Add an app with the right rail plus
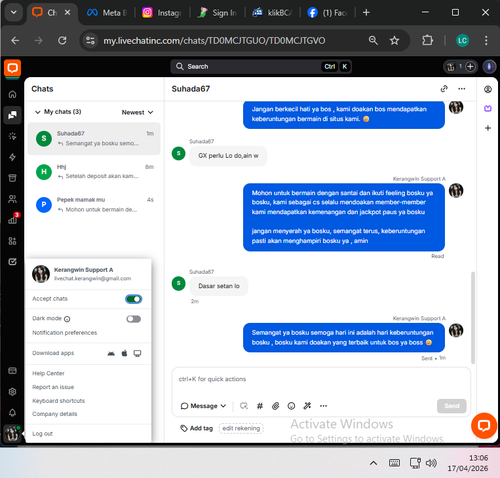 tap(488, 128)
